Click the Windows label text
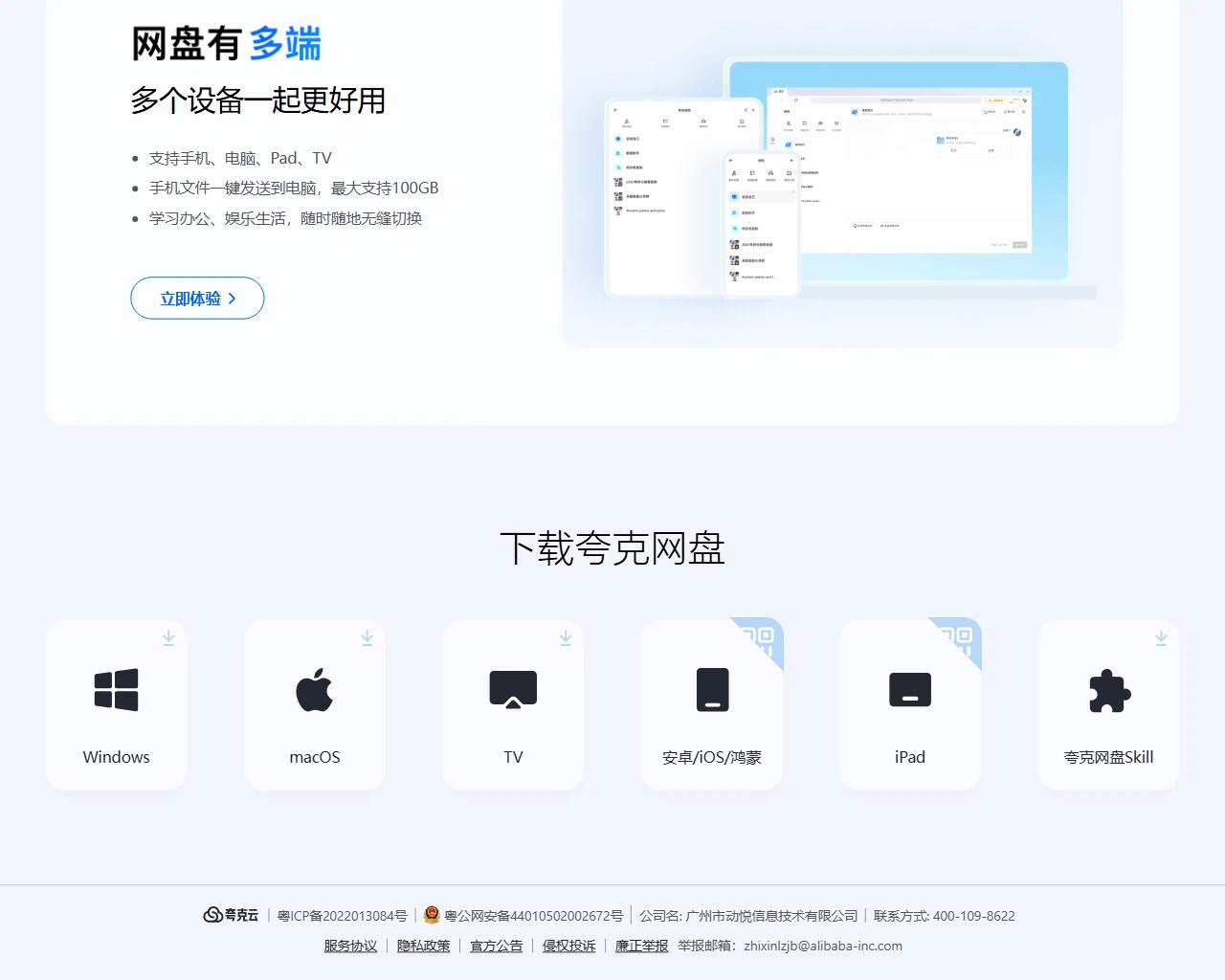This screenshot has height=980, width=1225. [117, 757]
